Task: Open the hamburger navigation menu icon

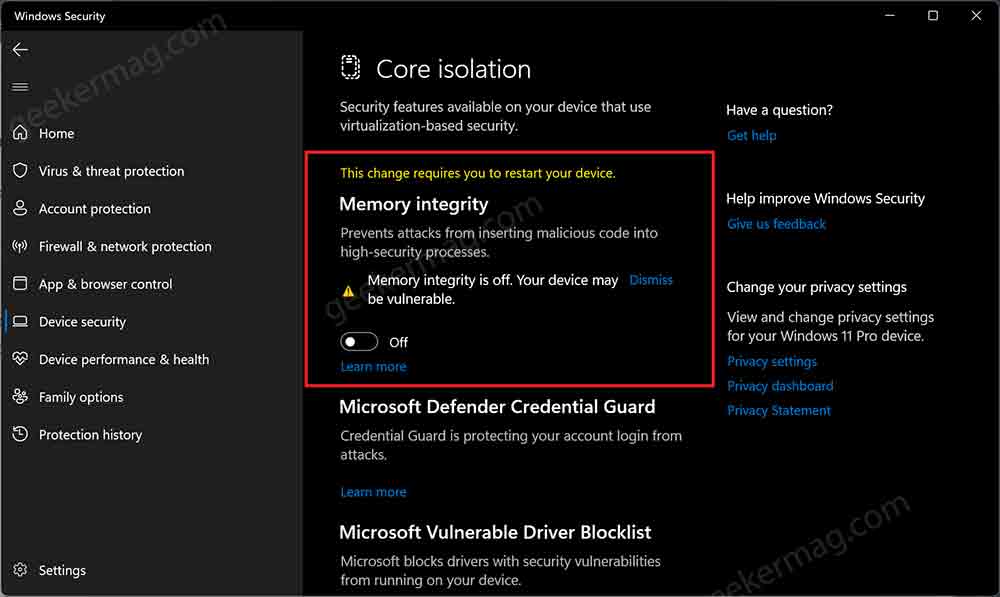Action: click(20, 87)
